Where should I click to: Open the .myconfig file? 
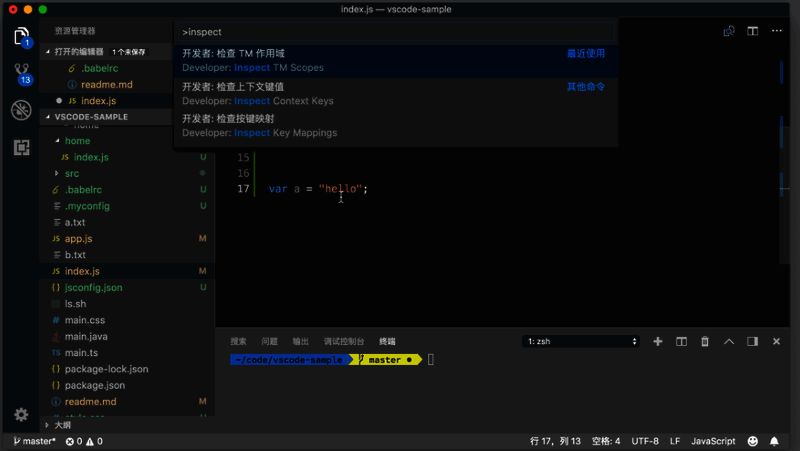87,206
